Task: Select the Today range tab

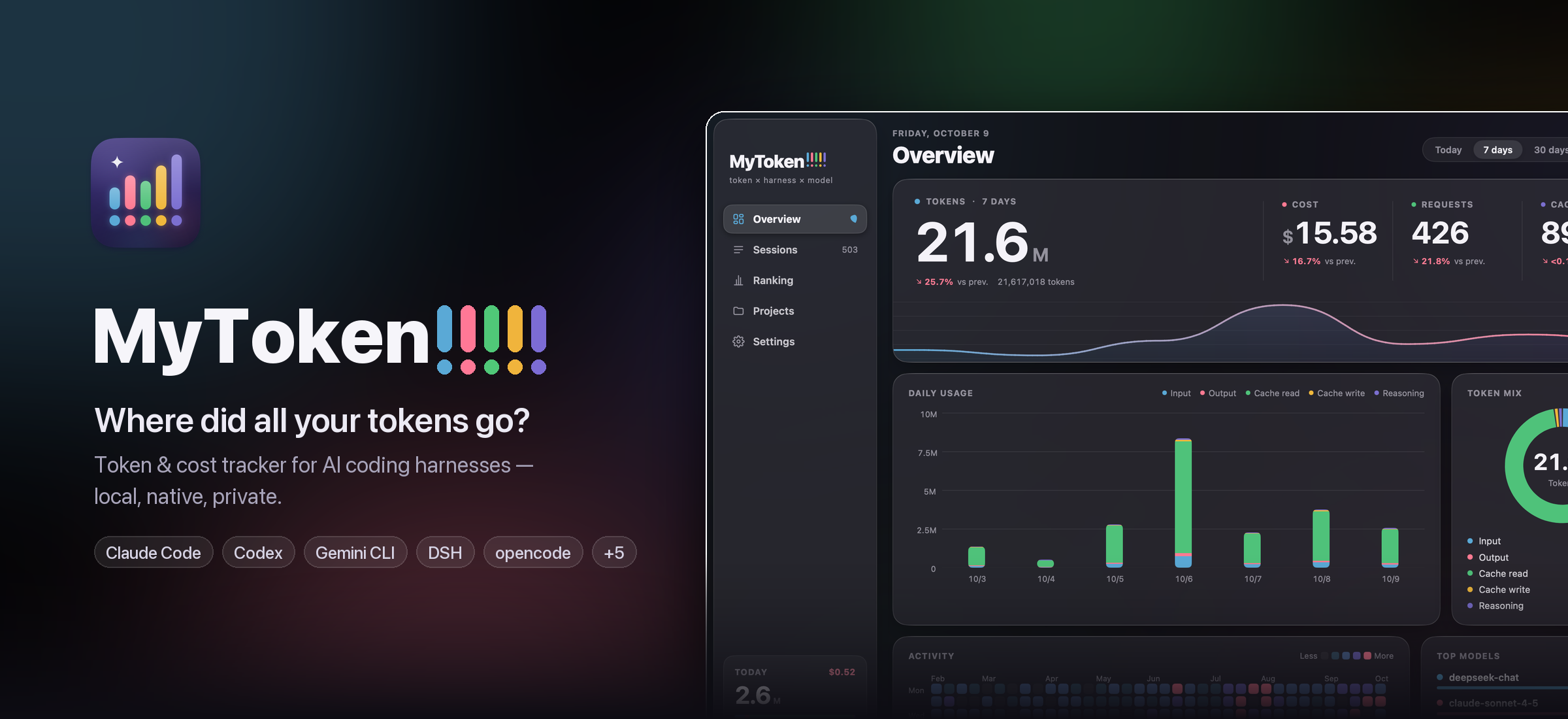Action: pos(1448,150)
